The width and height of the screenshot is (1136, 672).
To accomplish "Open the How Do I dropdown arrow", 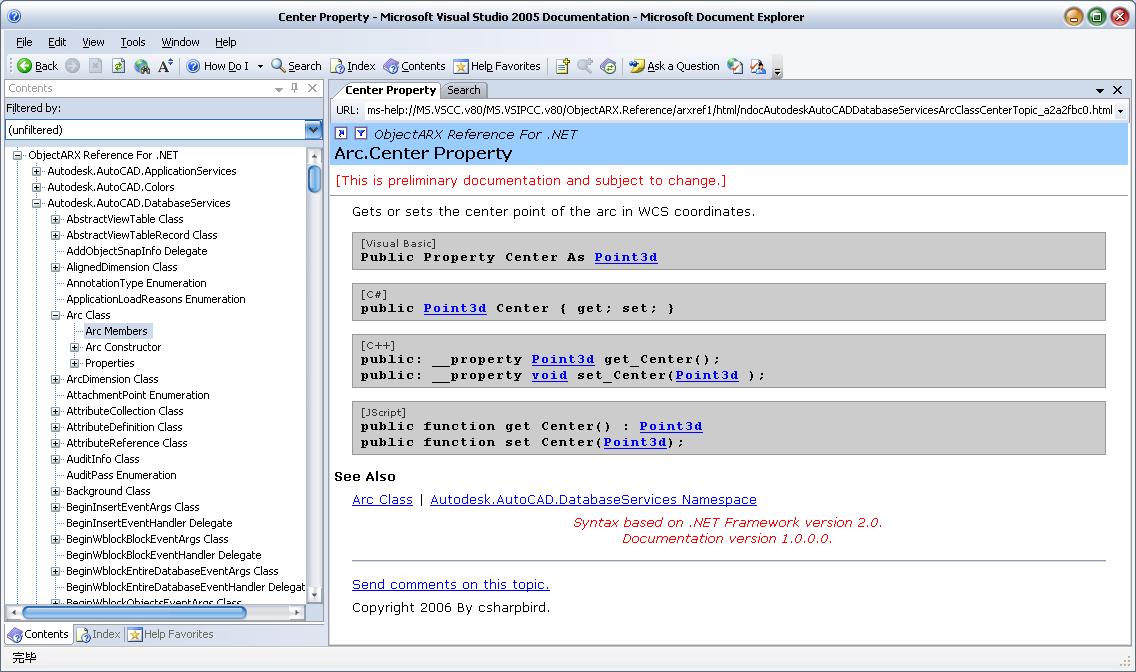I will click(x=260, y=66).
